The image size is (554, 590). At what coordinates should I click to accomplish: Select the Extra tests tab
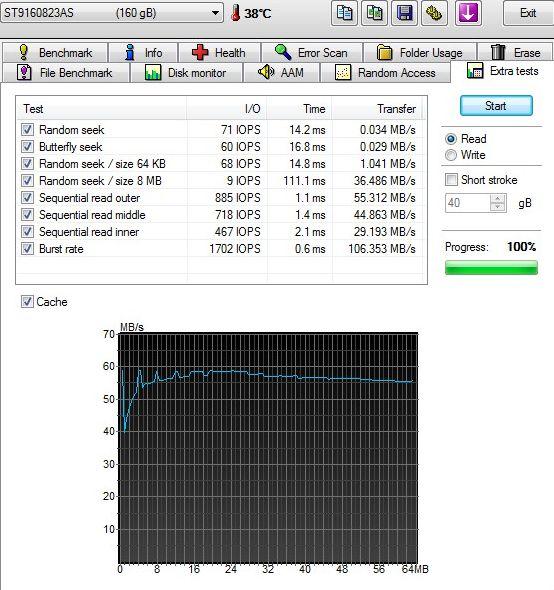click(x=503, y=71)
